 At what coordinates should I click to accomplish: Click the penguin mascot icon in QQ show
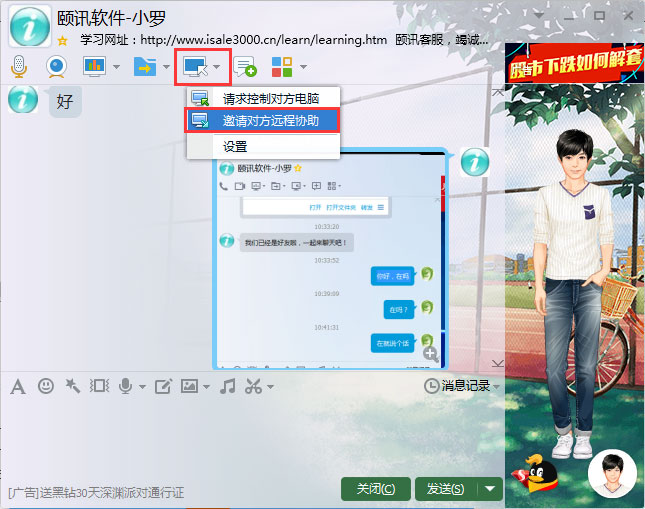tap(536, 474)
